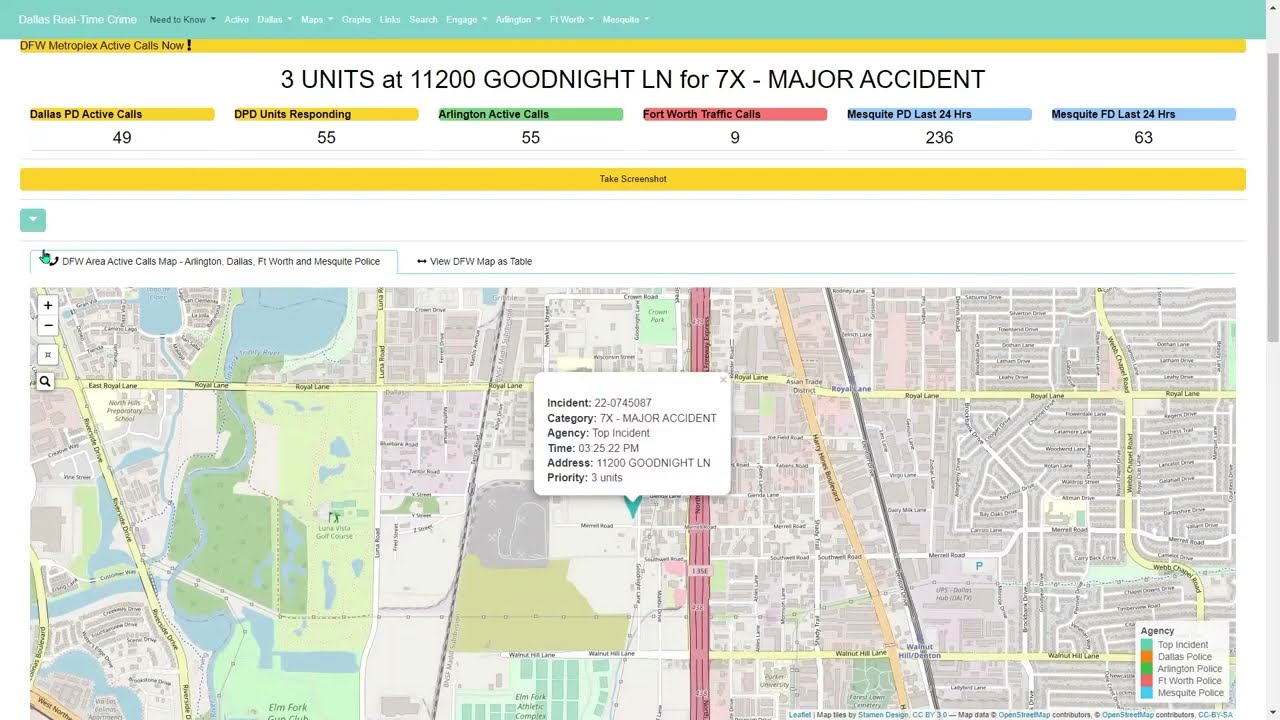Zoom out of the map

47,325
